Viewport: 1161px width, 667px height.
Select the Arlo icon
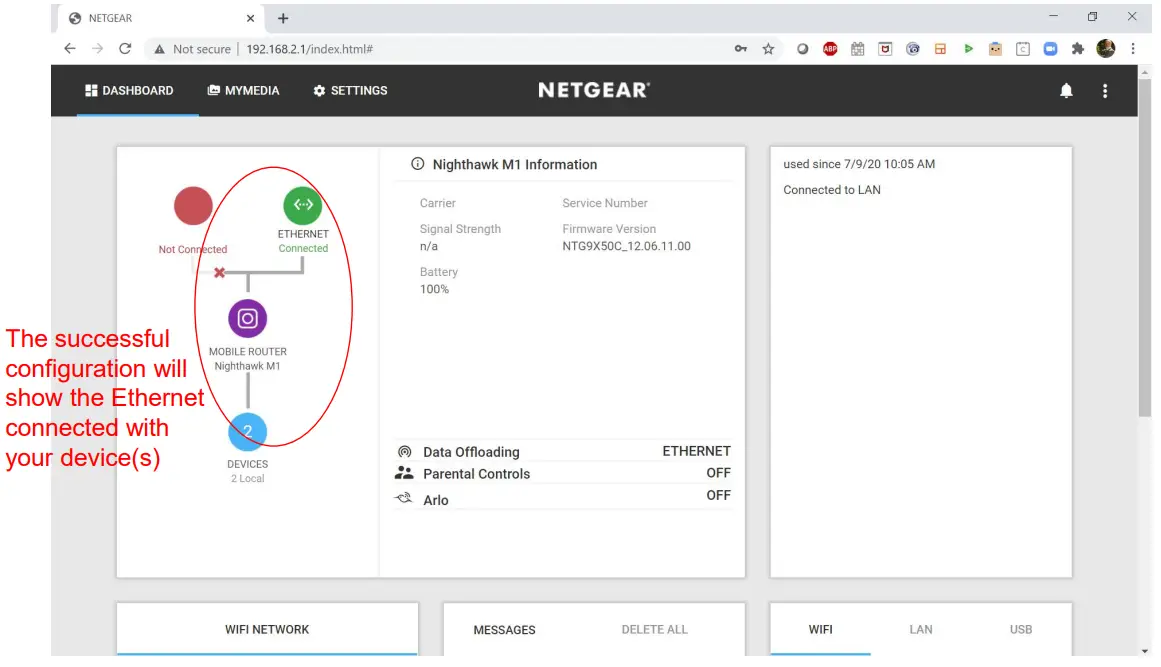pyautogui.click(x=403, y=496)
